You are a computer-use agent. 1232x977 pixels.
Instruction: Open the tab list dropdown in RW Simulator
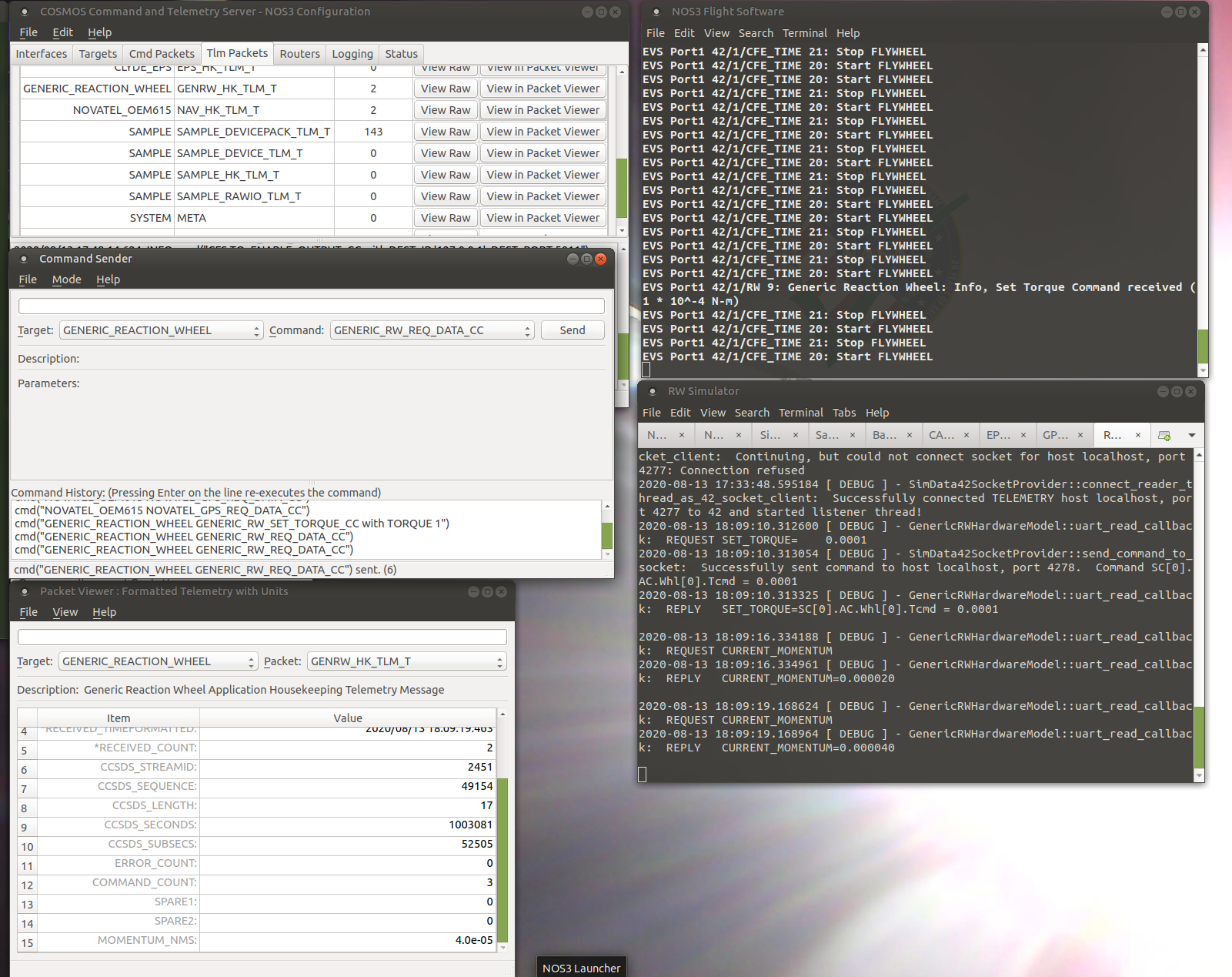click(1190, 435)
